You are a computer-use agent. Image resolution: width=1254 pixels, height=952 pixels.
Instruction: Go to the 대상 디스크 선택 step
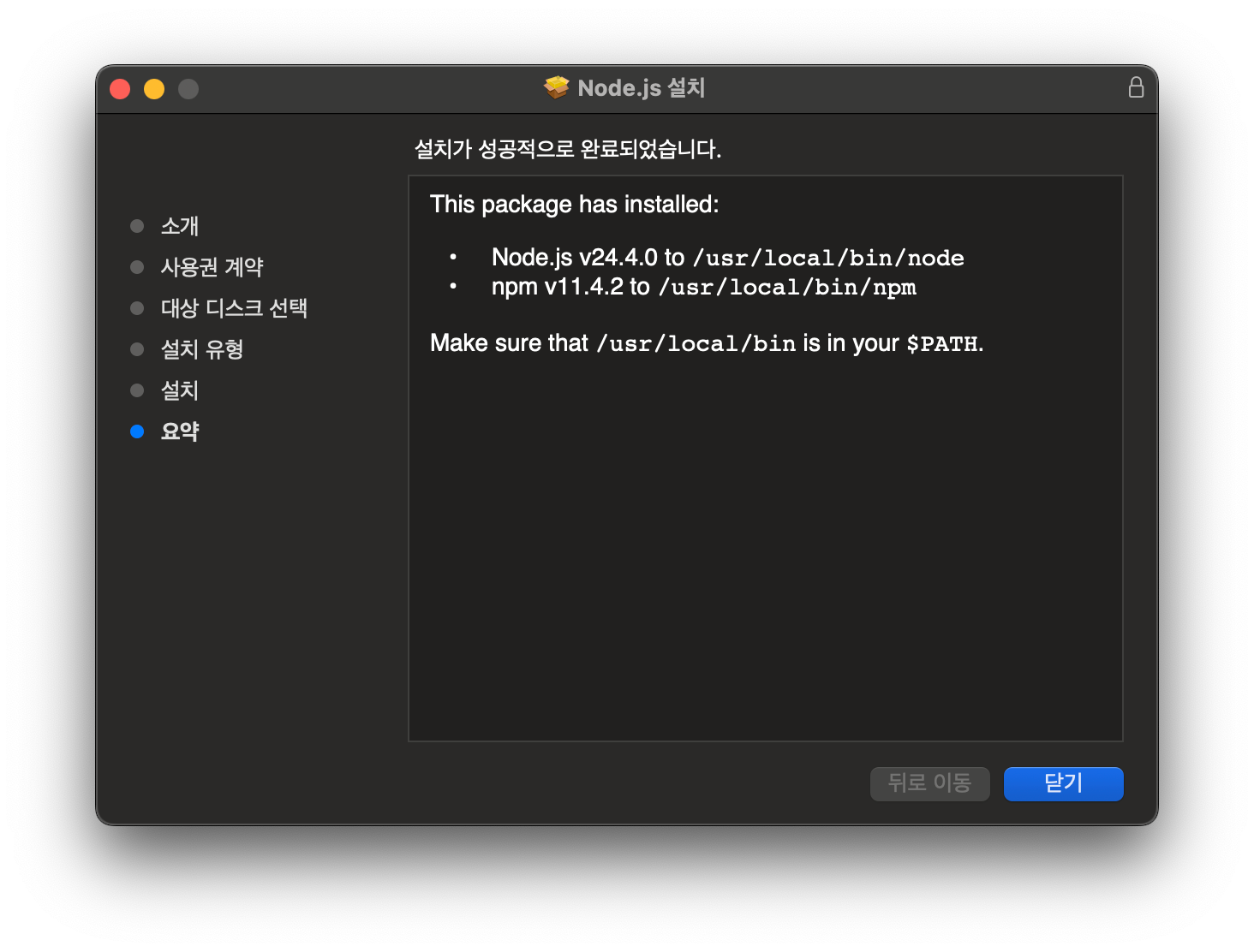234,308
